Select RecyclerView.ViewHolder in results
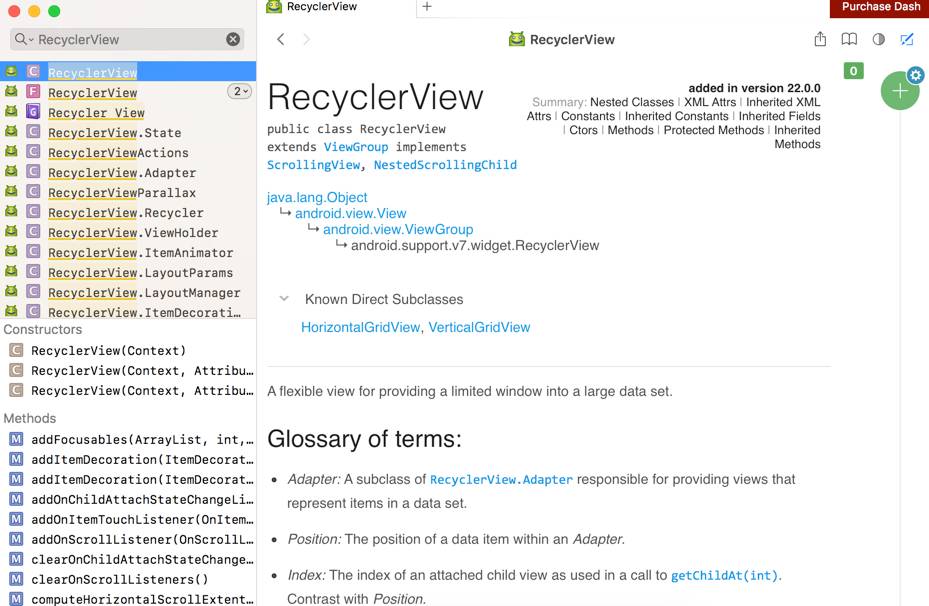This screenshot has height=606, width=929. [x=128, y=232]
